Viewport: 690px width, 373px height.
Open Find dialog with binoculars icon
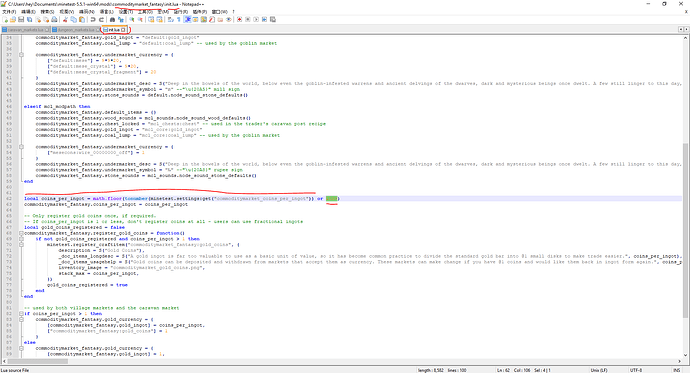click(112, 20)
